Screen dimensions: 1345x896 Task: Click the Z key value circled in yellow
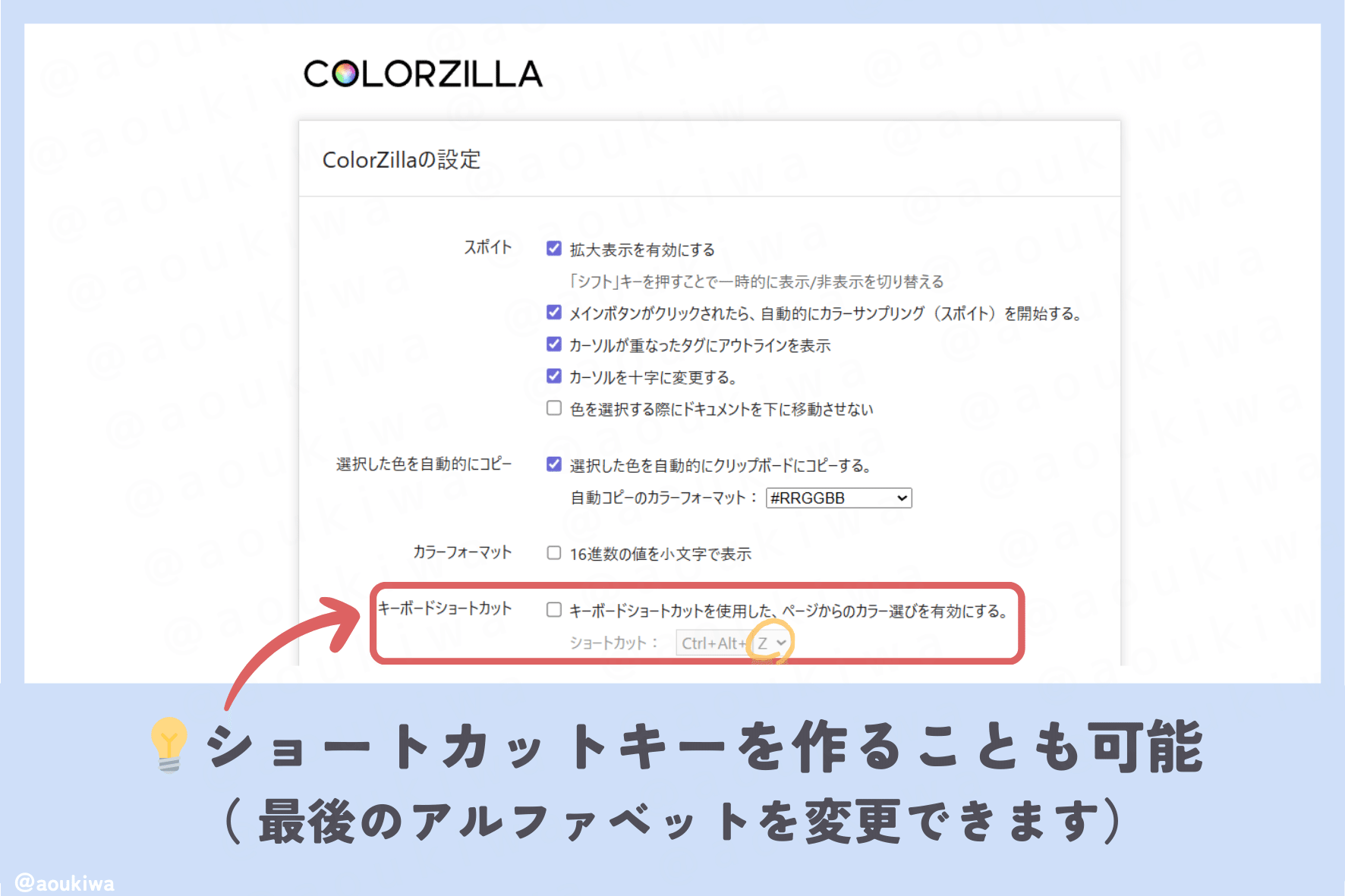pyautogui.click(x=765, y=642)
